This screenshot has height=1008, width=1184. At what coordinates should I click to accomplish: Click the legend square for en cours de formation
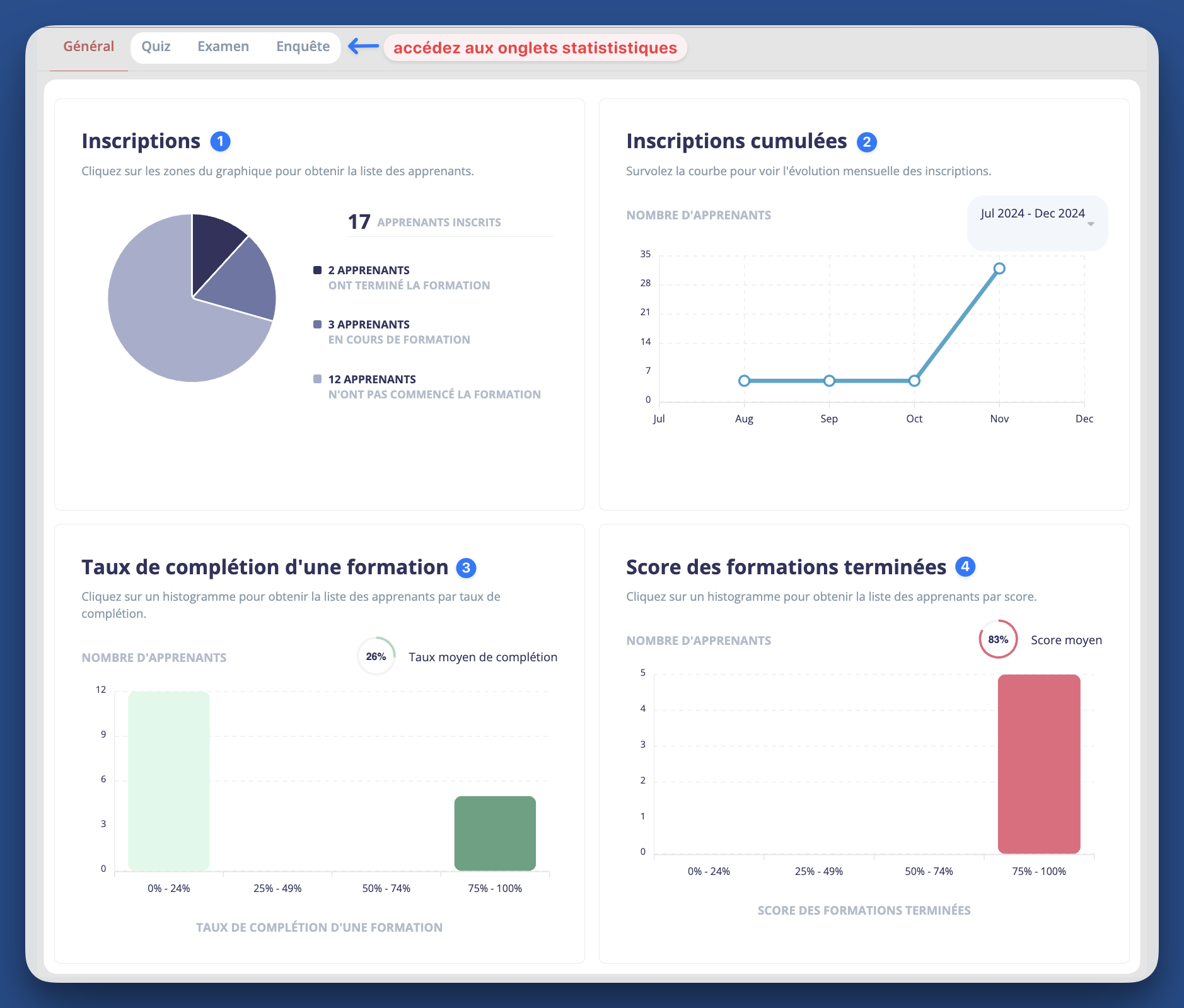click(318, 324)
